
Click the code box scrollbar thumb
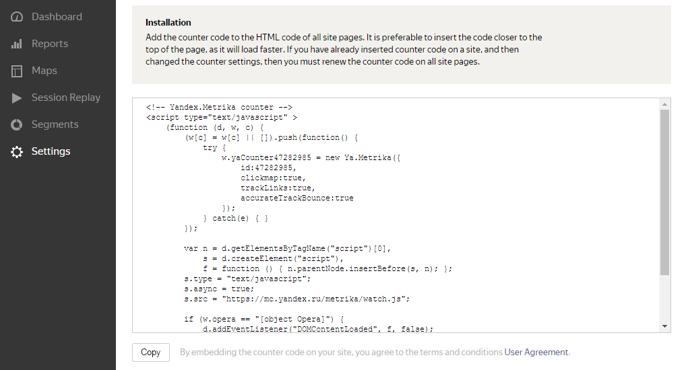click(664, 192)
